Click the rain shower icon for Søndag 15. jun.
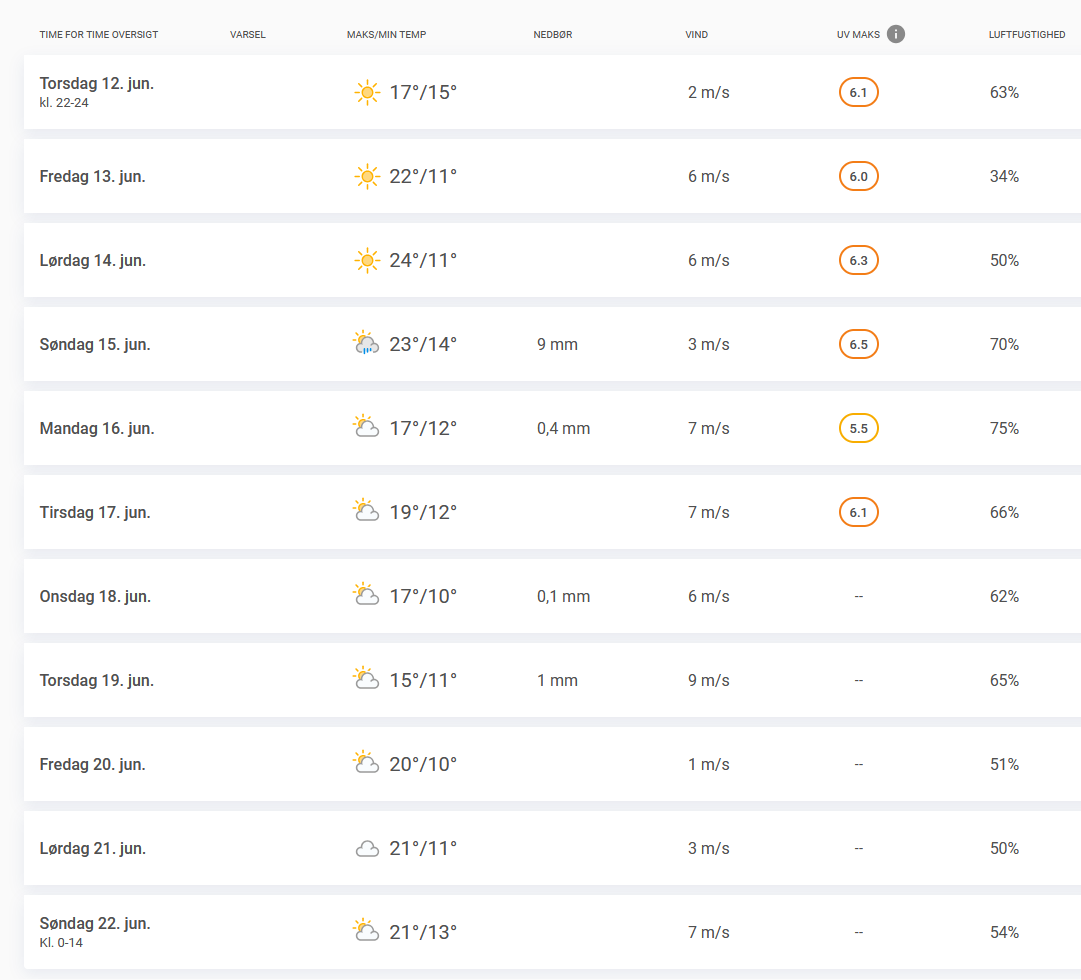Viewport: 1081px width, 980px height. 366,343
